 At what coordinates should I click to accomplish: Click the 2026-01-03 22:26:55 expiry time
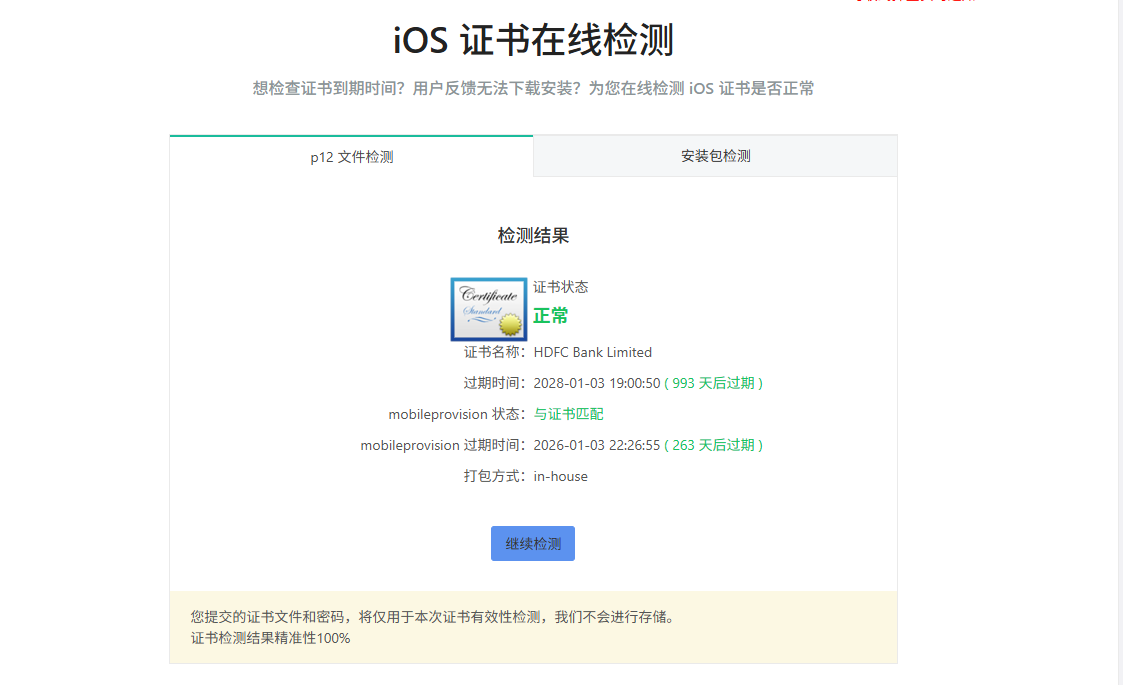[597, 446]
